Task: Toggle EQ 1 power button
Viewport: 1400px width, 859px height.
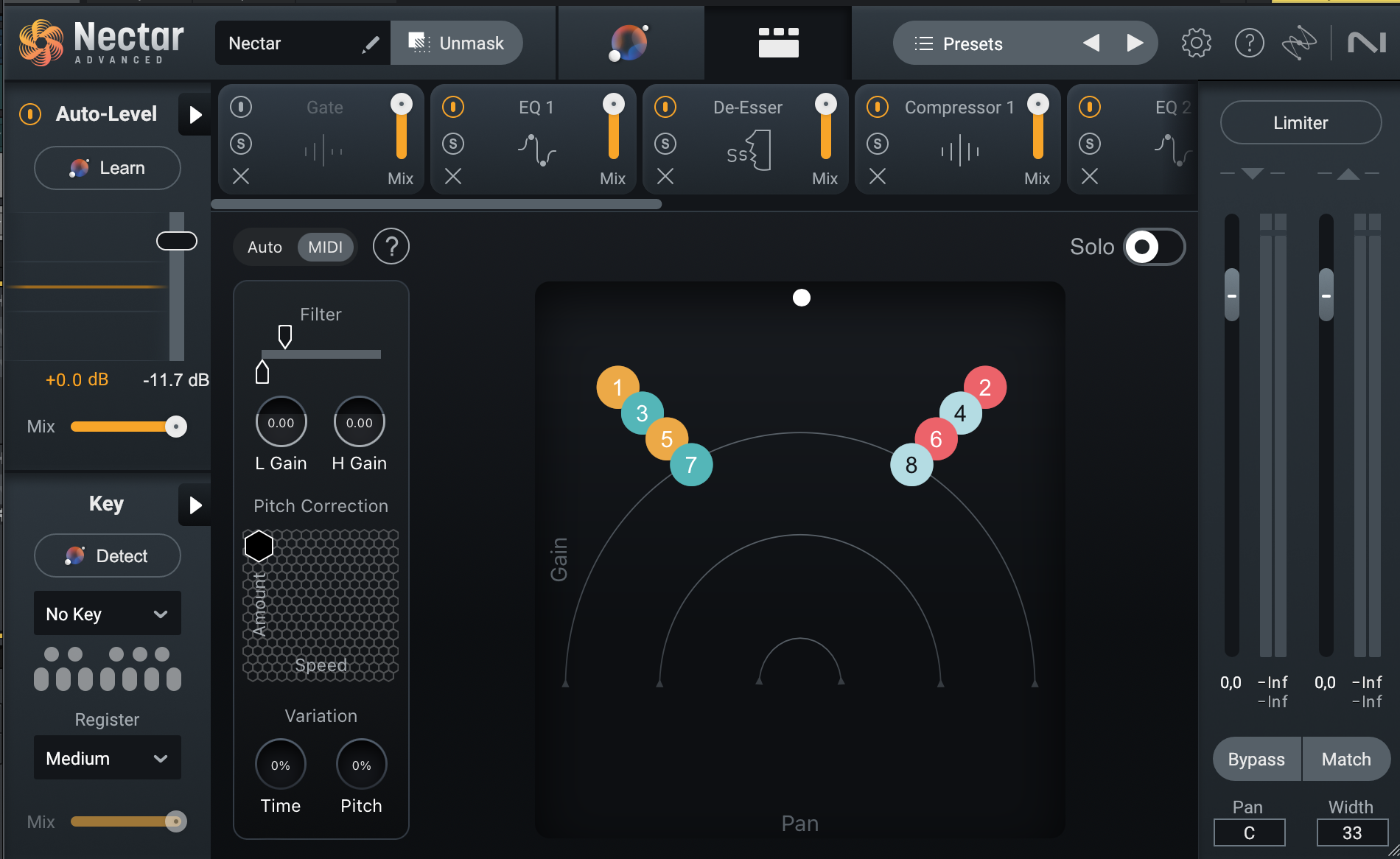Action: point(453,107)
